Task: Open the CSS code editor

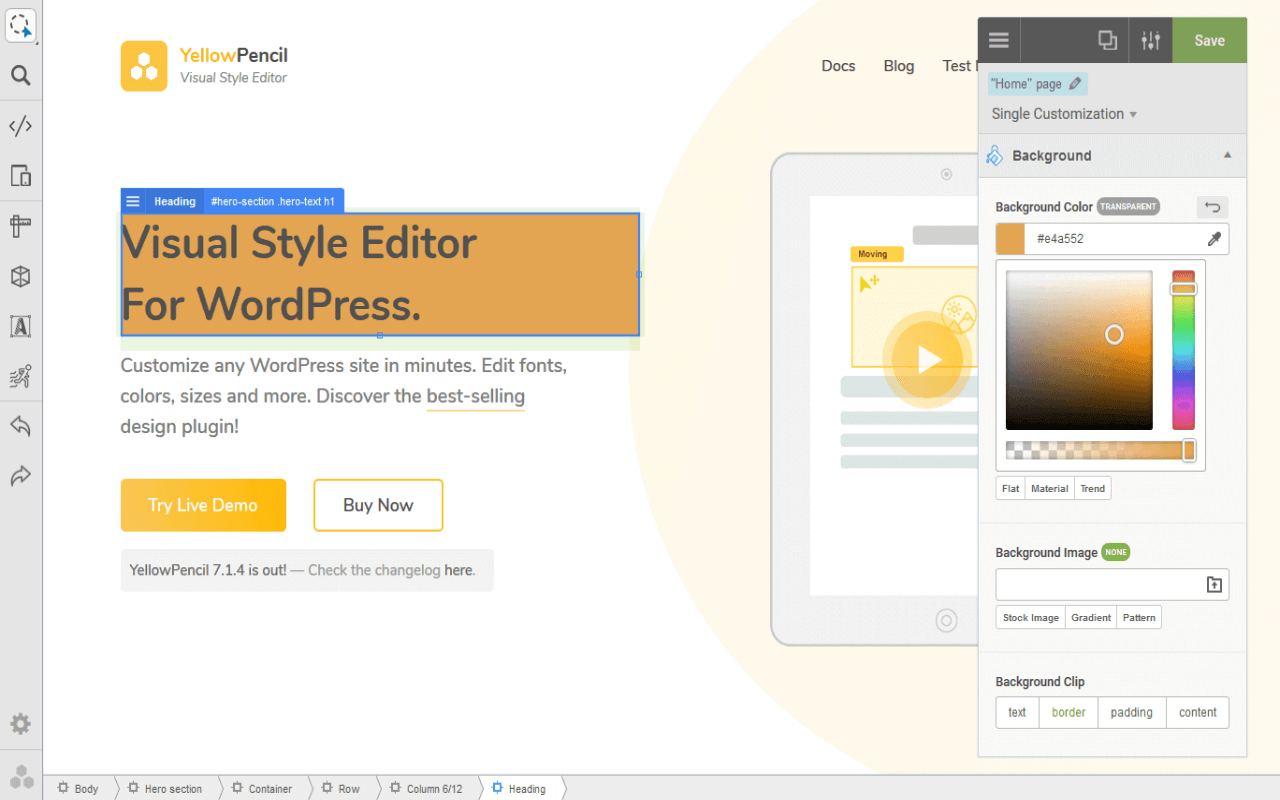Action: pyautogui.click(x=21, y=126)
